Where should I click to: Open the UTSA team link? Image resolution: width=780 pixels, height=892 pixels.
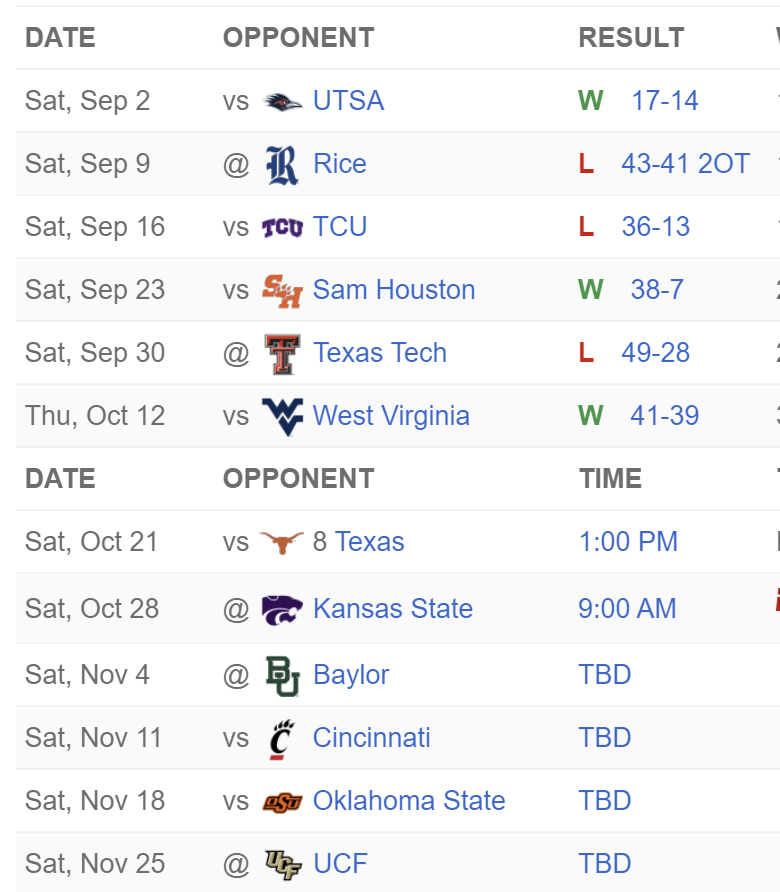tap(349, 101)
